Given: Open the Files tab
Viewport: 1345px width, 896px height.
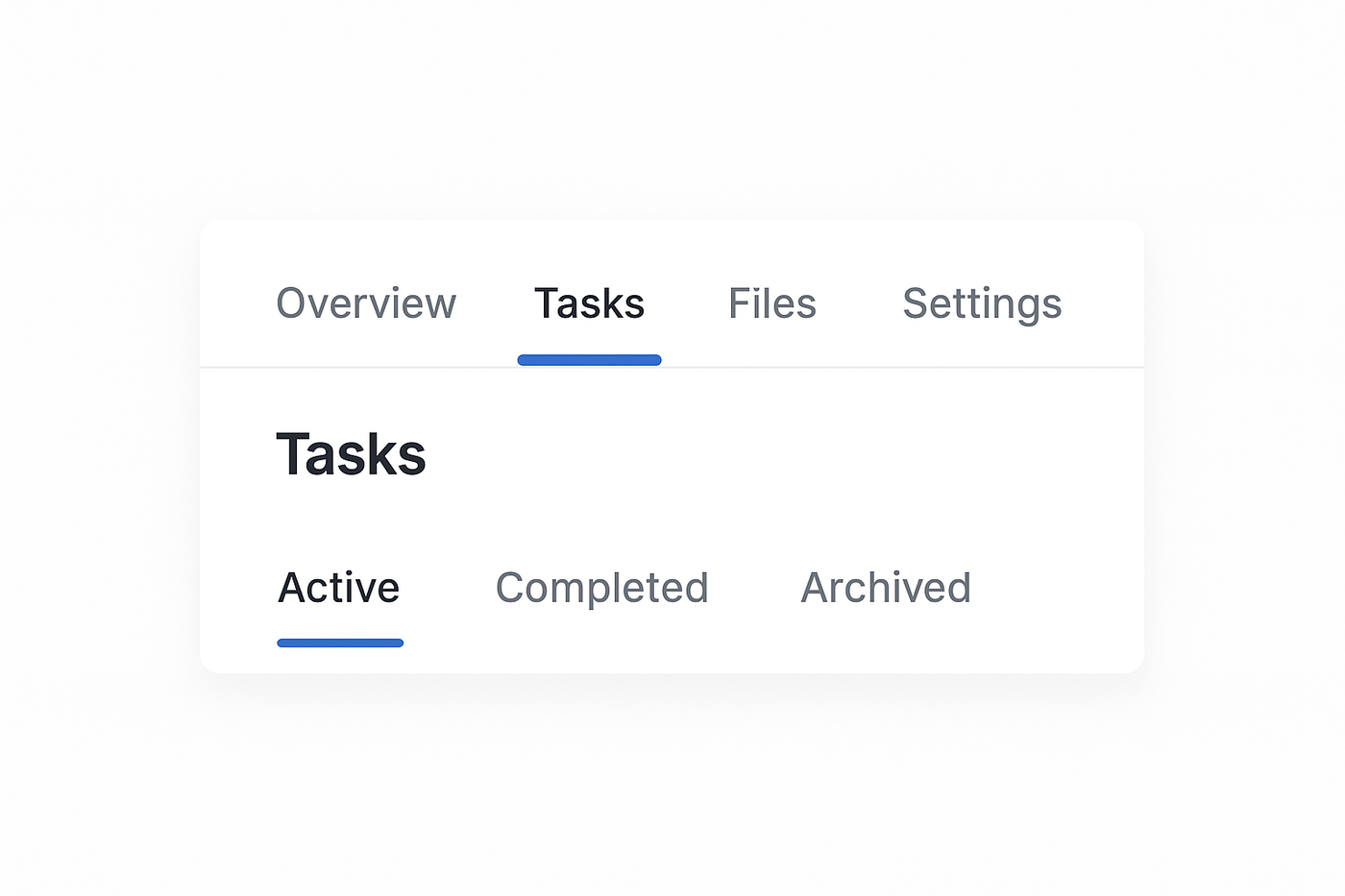Looking at the screenshot, I should (771, 304).
